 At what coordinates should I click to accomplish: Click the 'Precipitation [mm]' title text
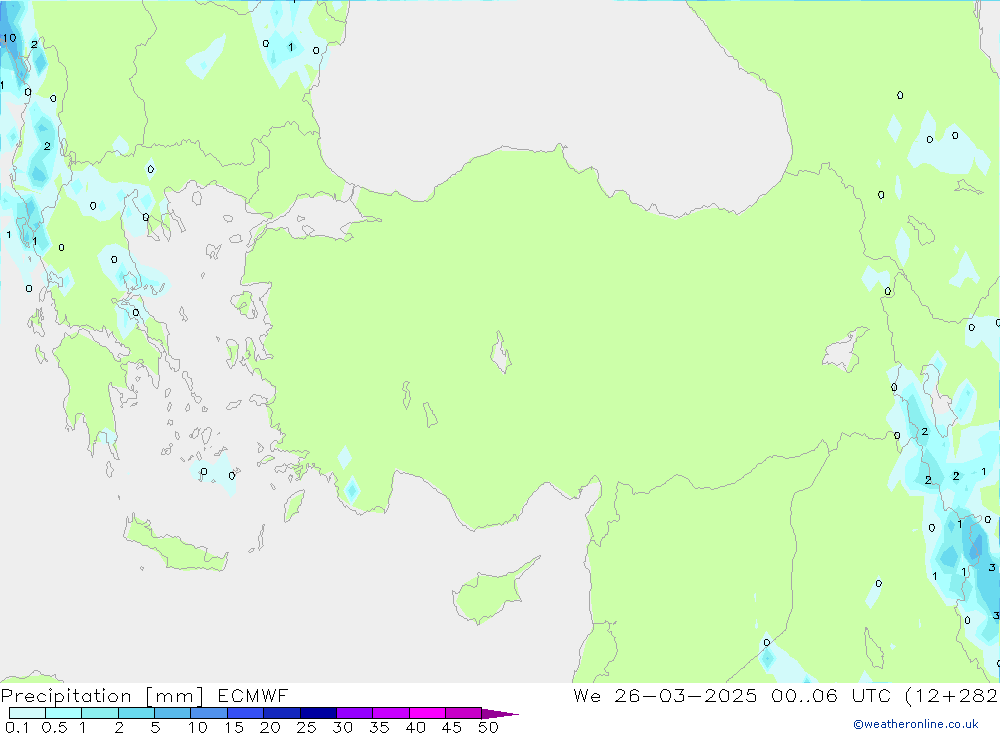102,696
